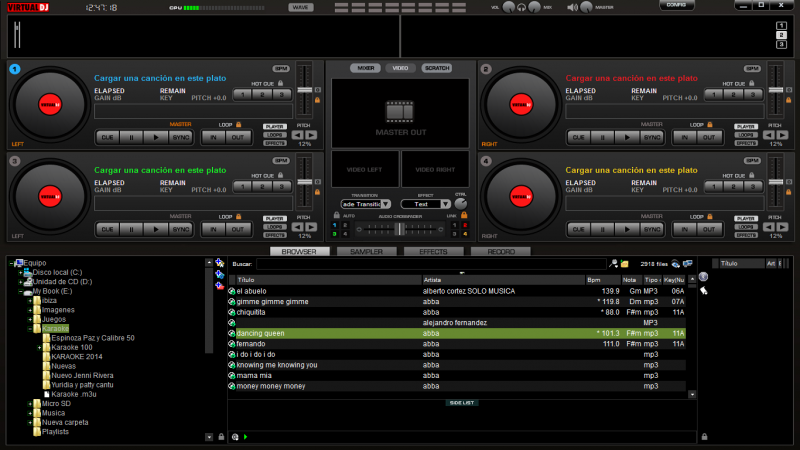Click deck 1 pitch slider handle
This screenshot has height=450, width=800.
coord(305,90)
